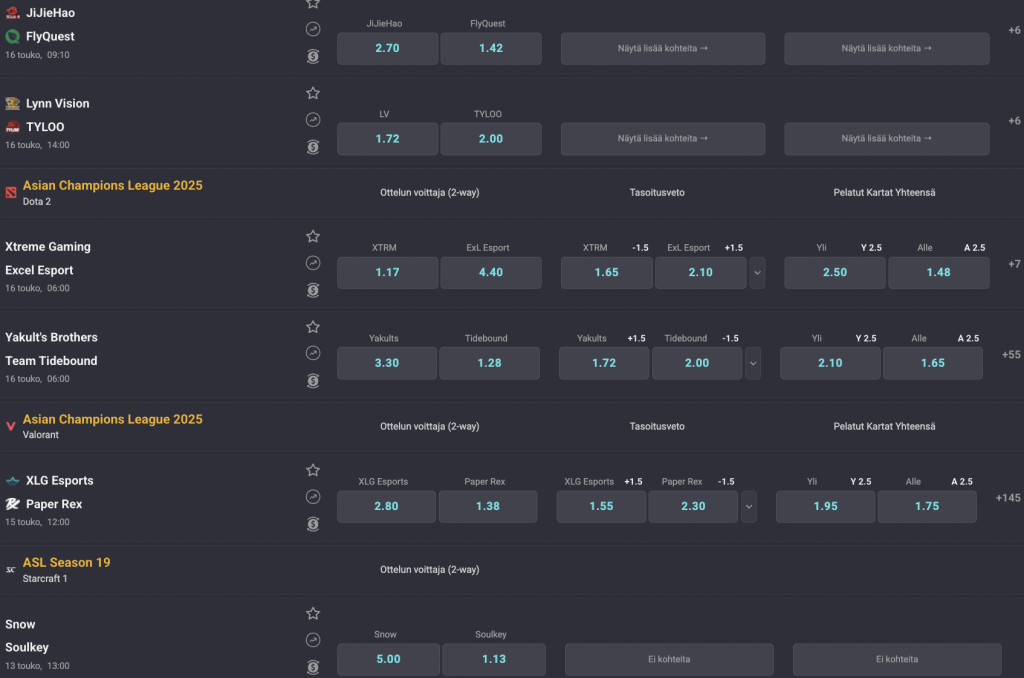Click the TYLOO team logo
The image size is (1024, 678).
point(12,127)
